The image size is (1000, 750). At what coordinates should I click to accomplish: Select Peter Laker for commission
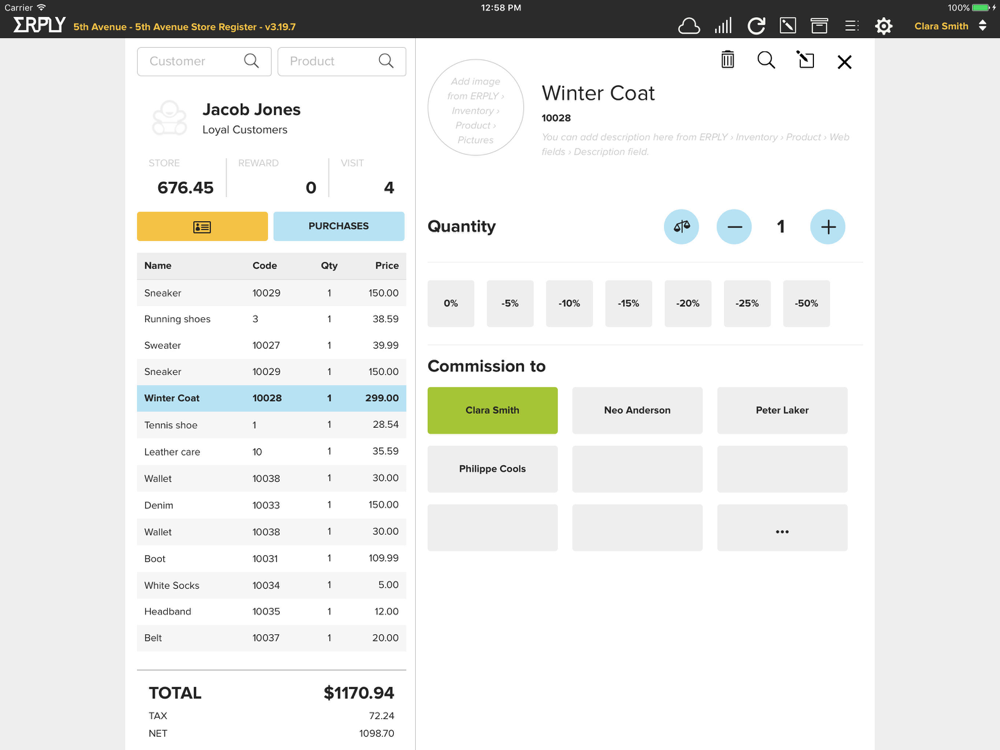(x=782, y=410)
